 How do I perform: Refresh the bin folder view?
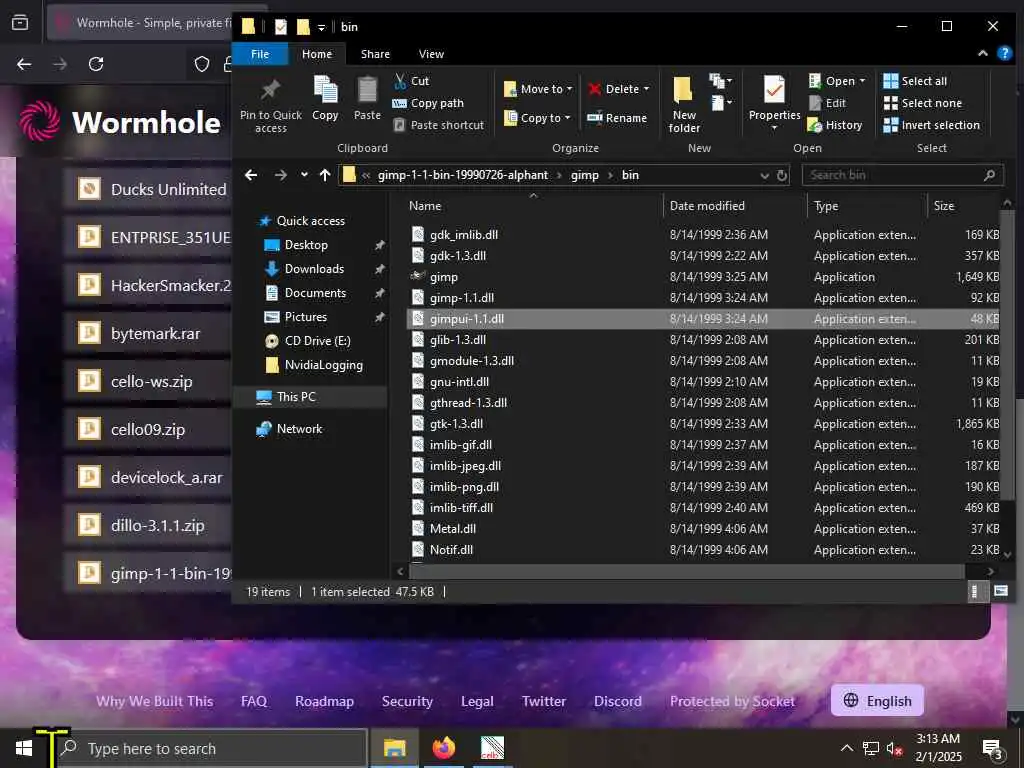click(x=781, y=175)
